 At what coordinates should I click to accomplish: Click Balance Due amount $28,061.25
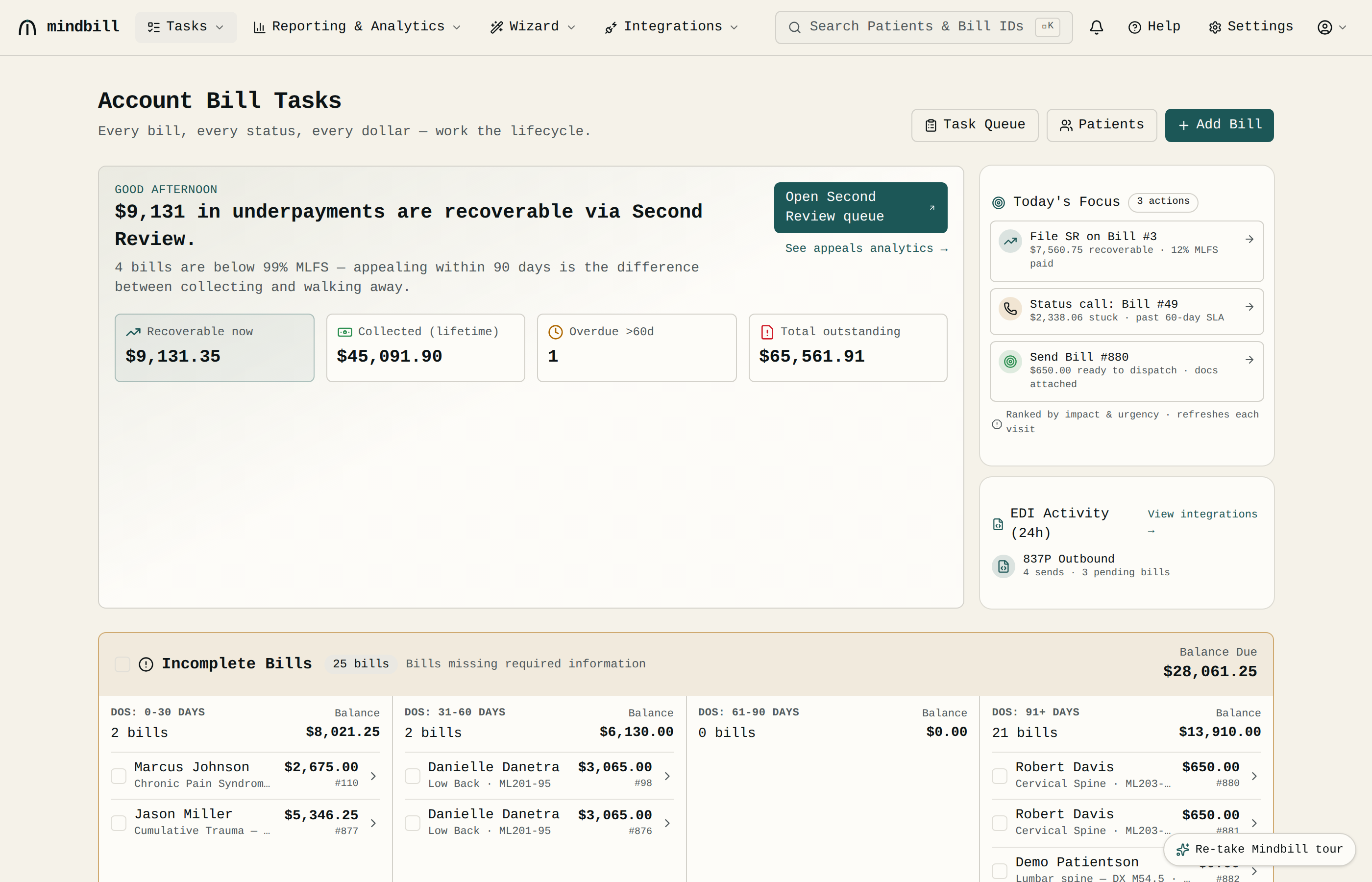coord(1209,671)
